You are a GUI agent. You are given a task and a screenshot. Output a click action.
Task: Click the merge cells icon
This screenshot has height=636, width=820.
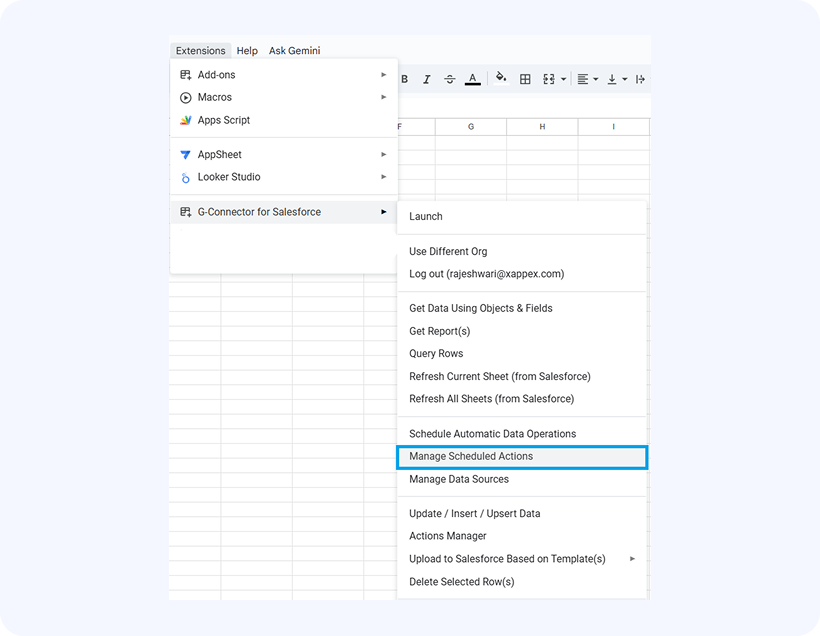(x=548, y=79)
